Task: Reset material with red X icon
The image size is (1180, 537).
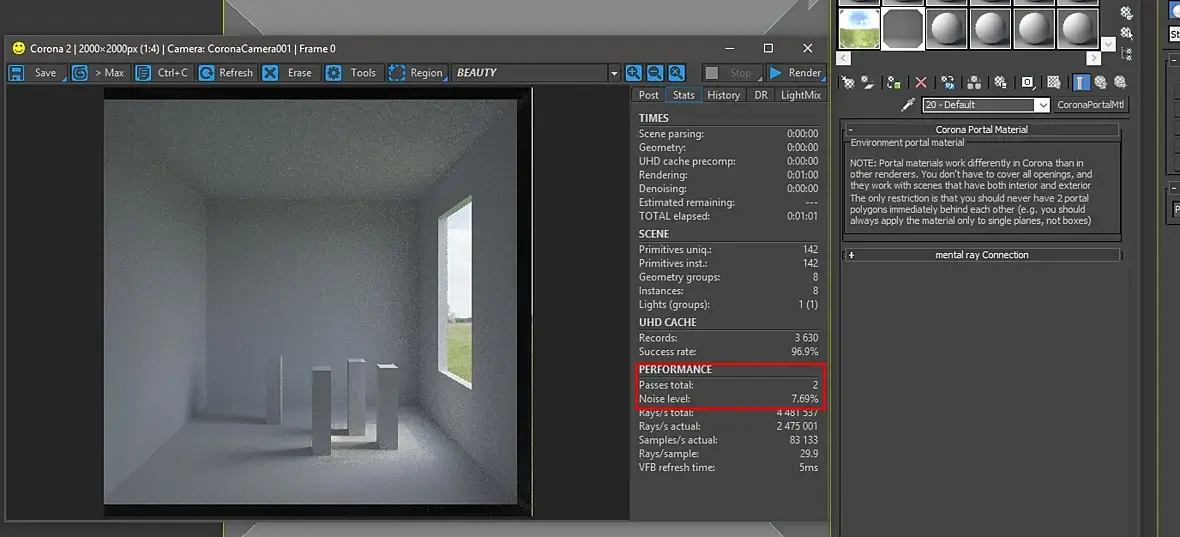Action: coord(920,83)
